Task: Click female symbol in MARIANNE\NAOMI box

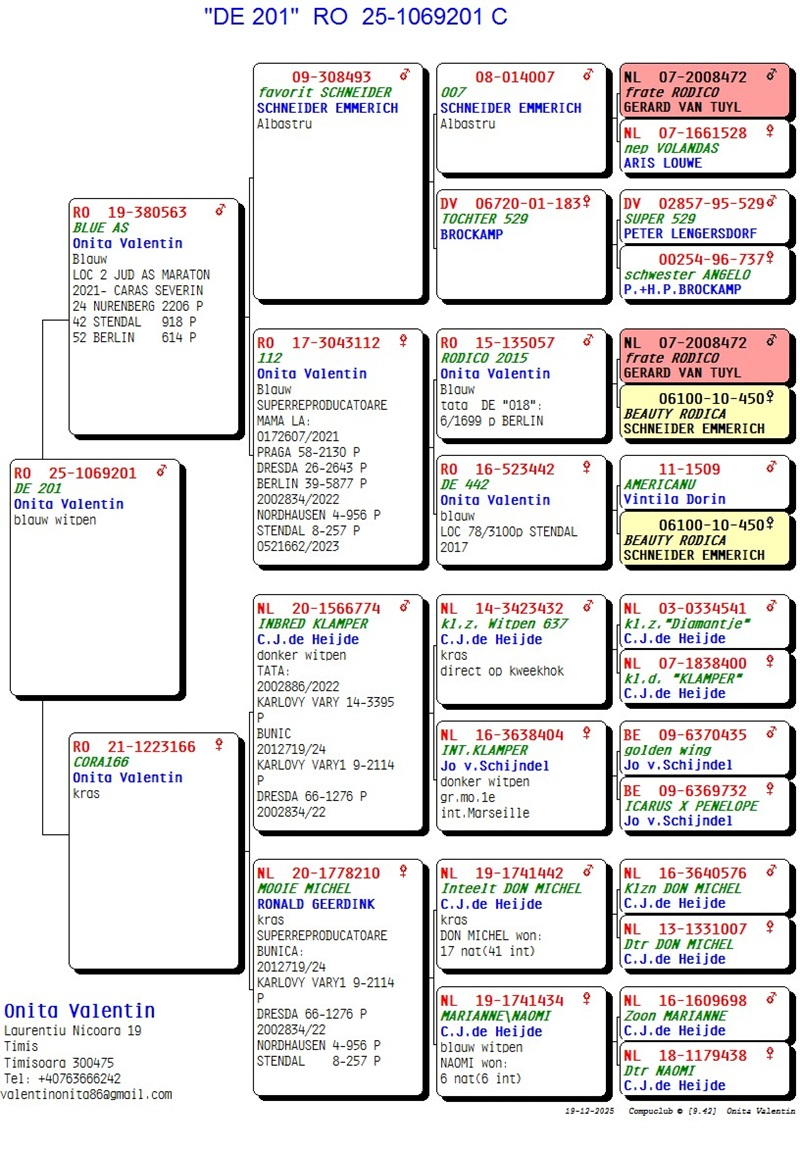Action: click(x=587, y=1000)
